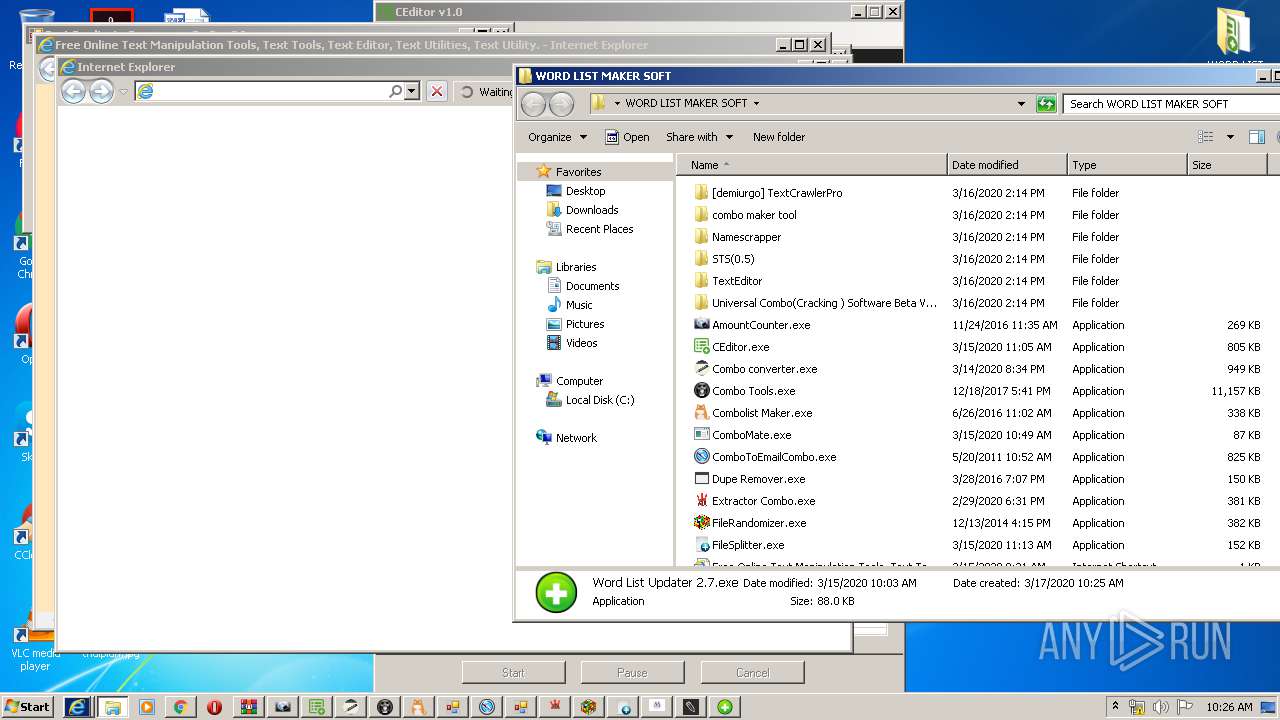Select ComboToEmailCombo.exe icon

click(x=702, y=457)
